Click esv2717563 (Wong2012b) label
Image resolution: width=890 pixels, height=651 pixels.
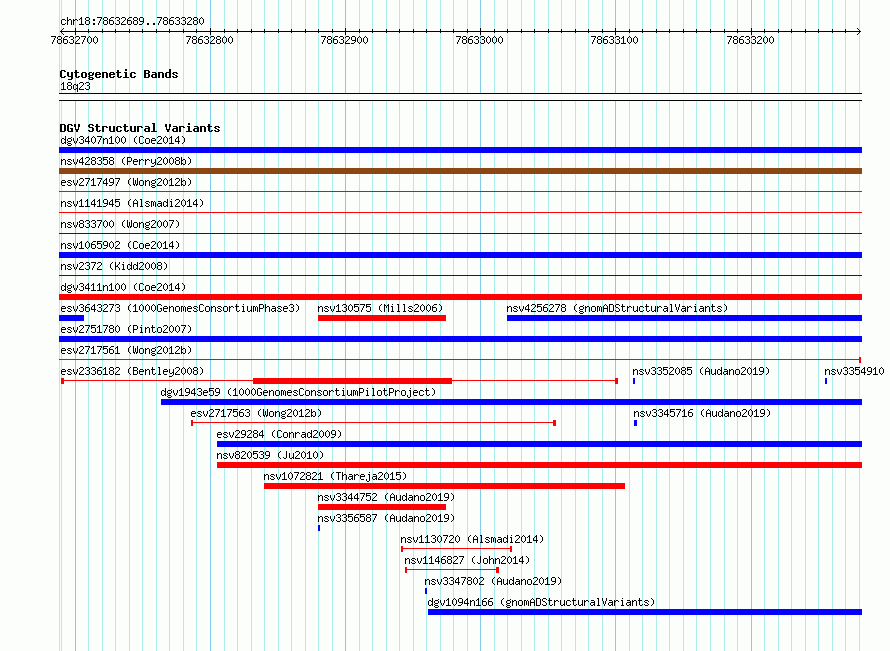pyautogui.click(x=256, y=413)
